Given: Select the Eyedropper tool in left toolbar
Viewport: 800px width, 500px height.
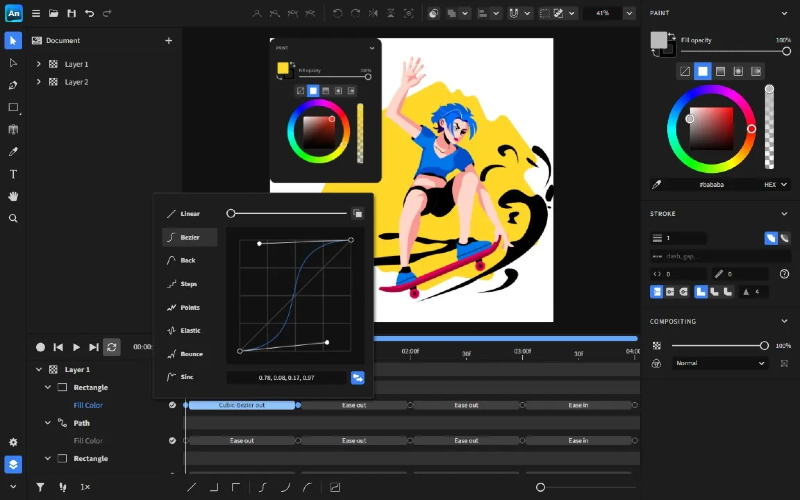Looking at the screenshot, I should point(13,152).
